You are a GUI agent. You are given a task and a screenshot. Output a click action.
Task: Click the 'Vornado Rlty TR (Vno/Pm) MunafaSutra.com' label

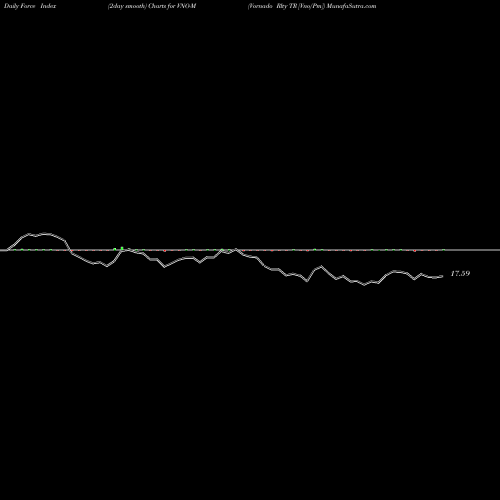pyautogui.click(x=312, y=6)
